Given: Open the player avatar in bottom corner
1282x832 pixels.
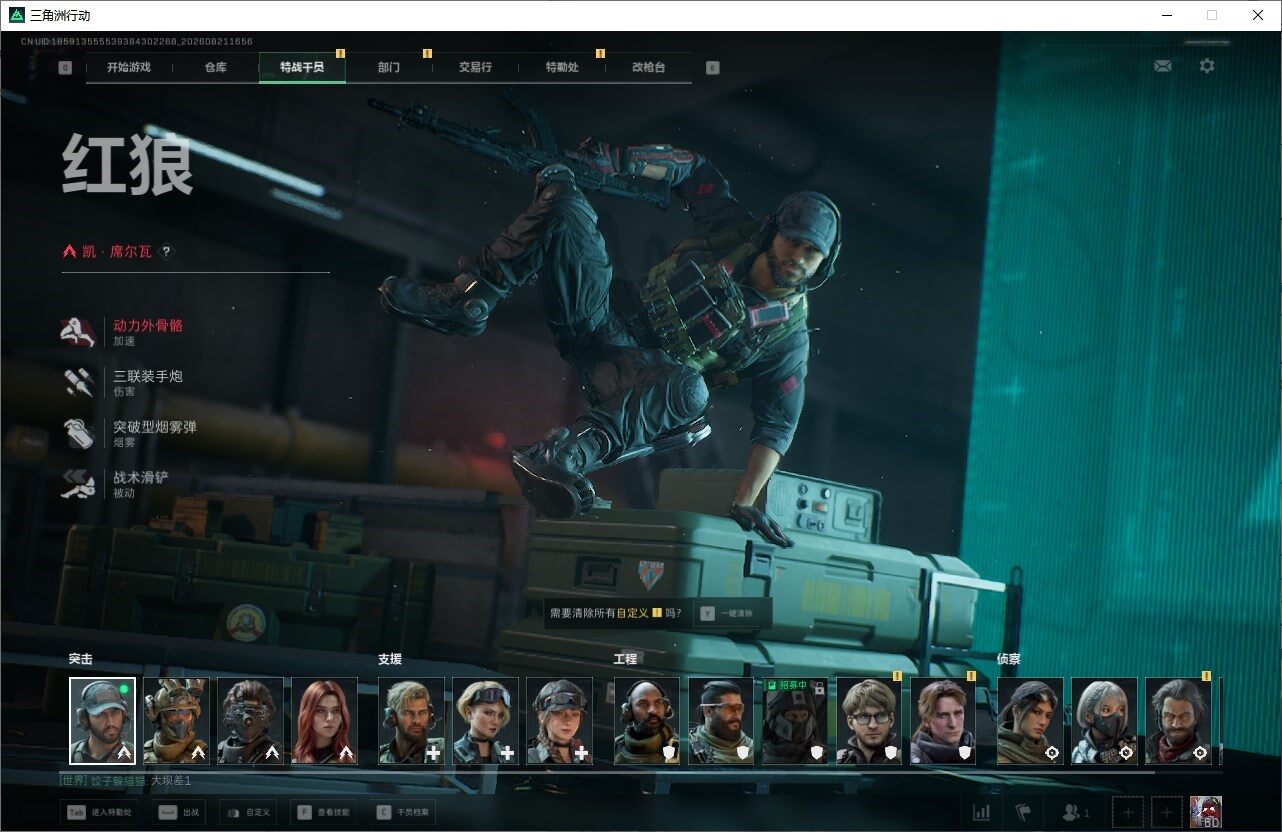Looking at the screenshot, I should [x=1206, y=812].
